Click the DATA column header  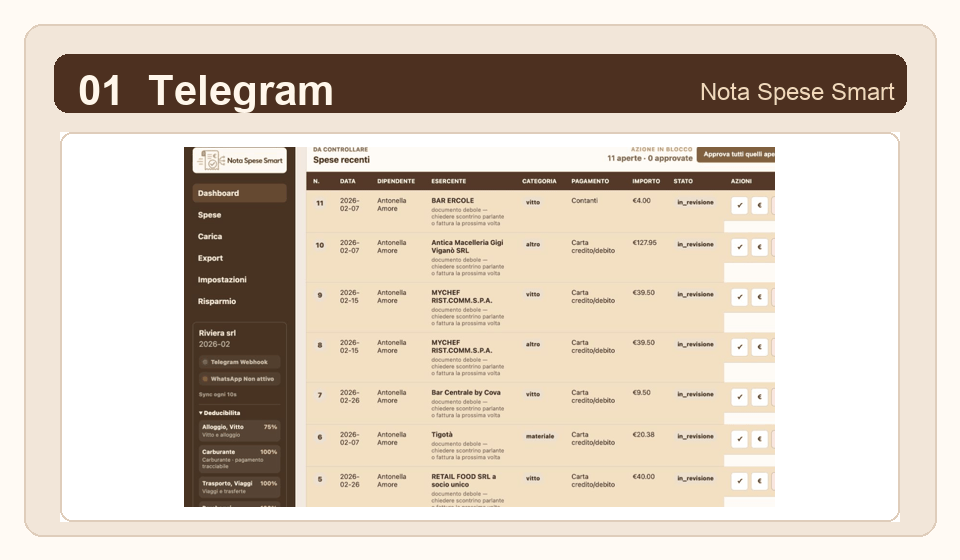[x=348, y=181]
